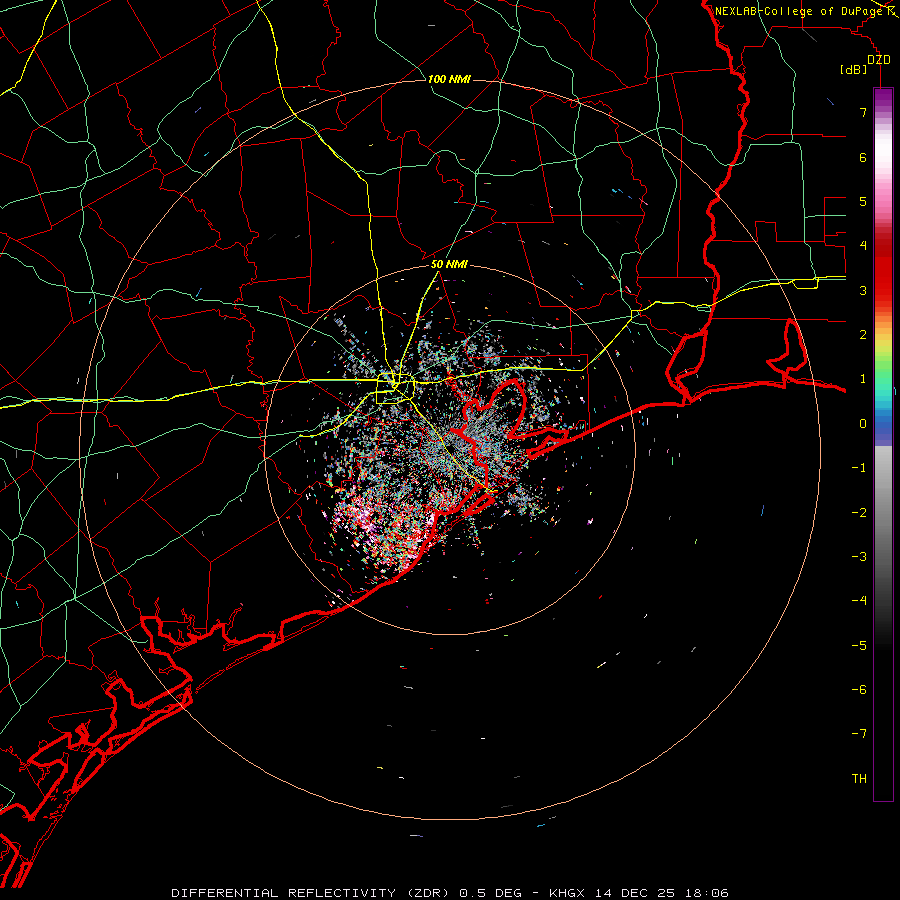
Task: Click the -5 tick label on scale
Action: (x=859, y=646)
